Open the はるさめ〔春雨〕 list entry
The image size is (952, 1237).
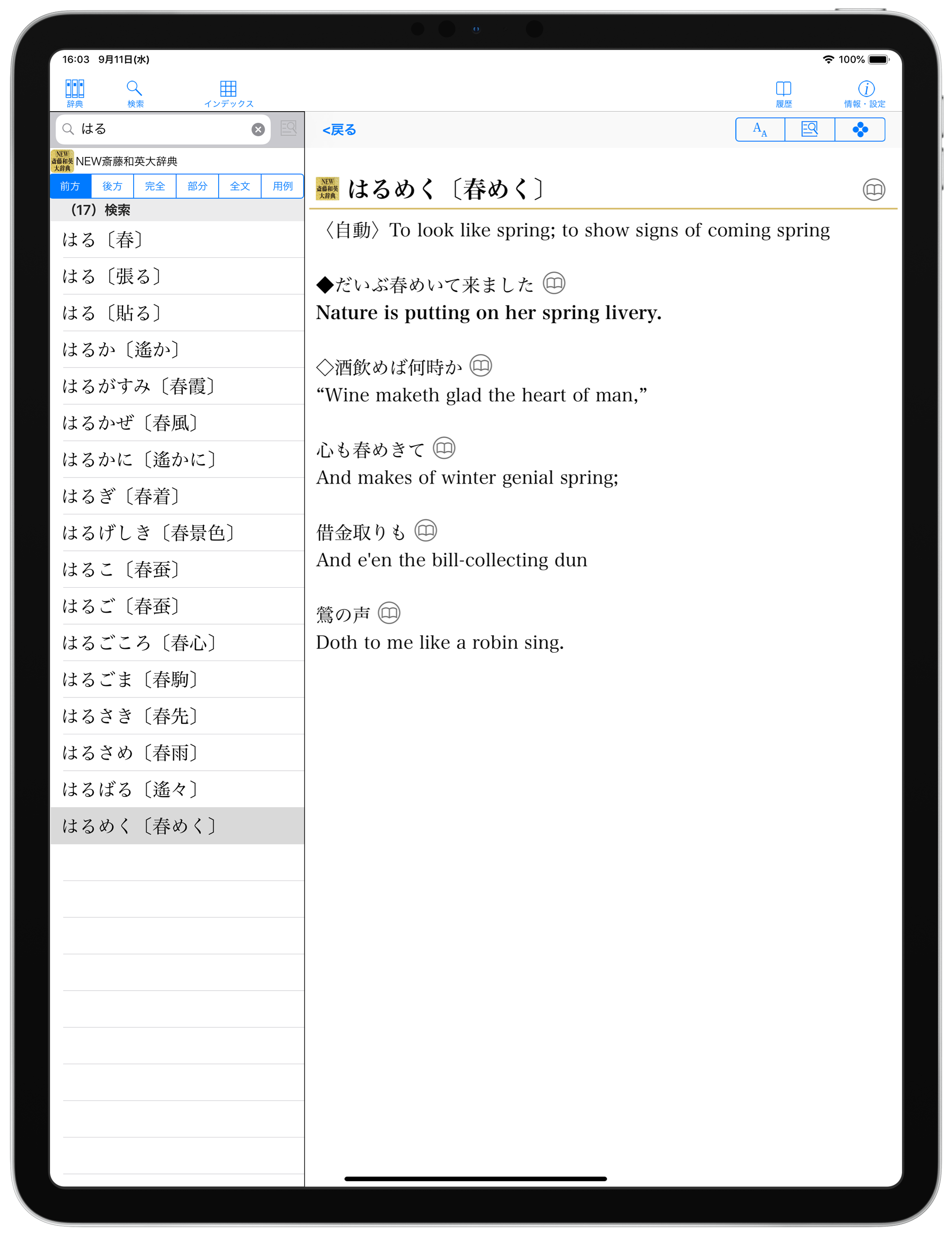(130, 752)
